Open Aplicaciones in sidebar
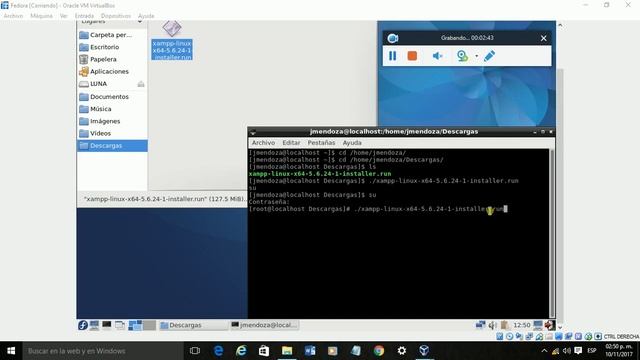The width and height of the screenshot is (640, 360). coord(112,71)
